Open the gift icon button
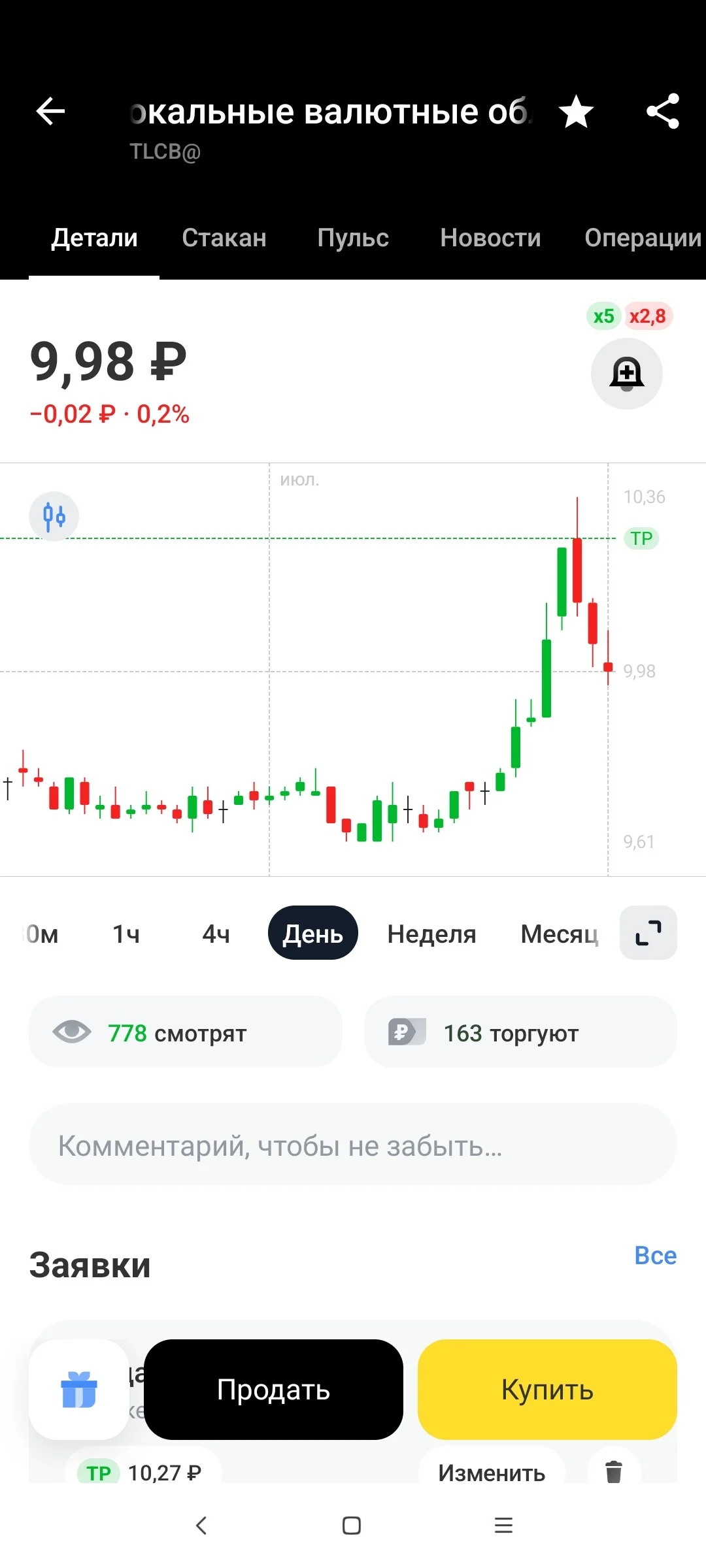Viewport: 706px width, 1568px height. tap(78, 1390)
